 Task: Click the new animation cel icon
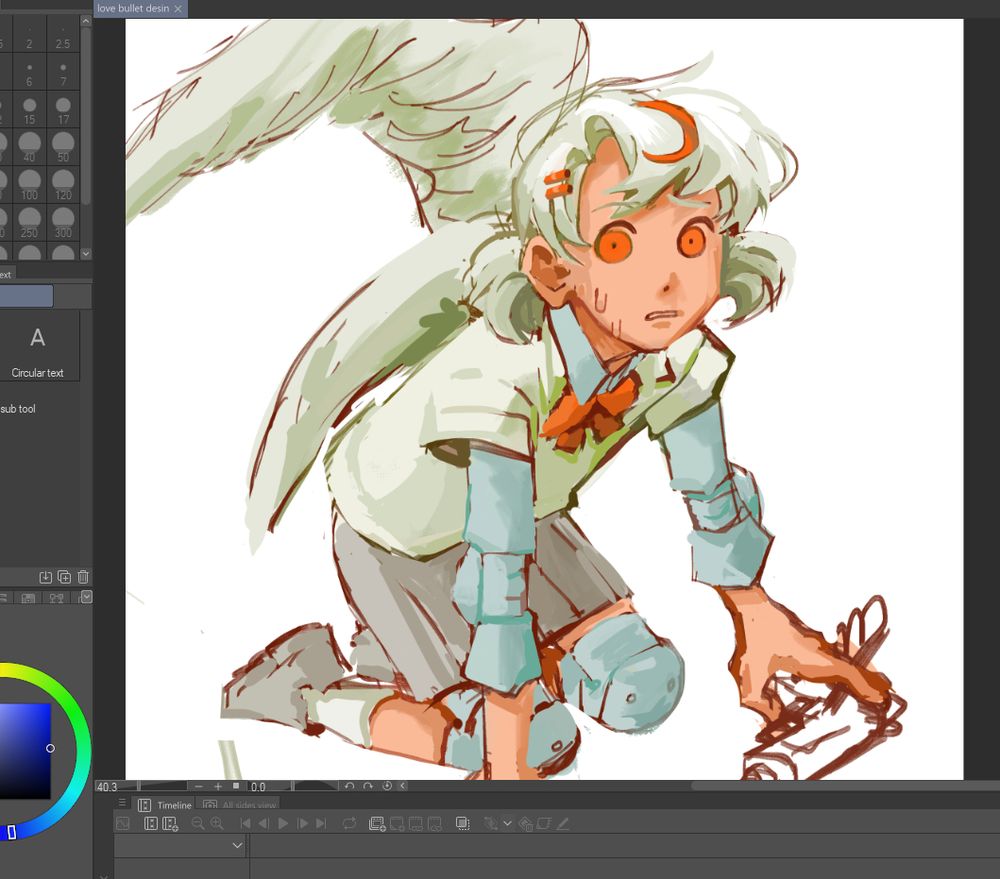click(x=397, y=824)
